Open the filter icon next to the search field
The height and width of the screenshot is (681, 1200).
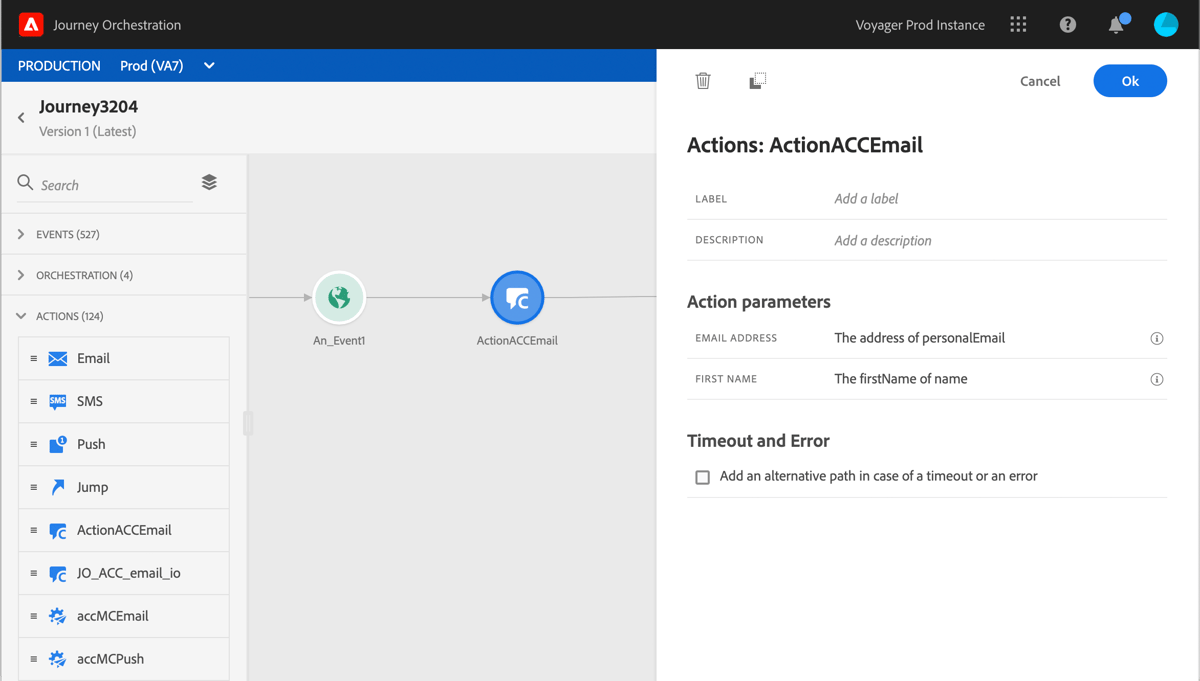point(209,183)
